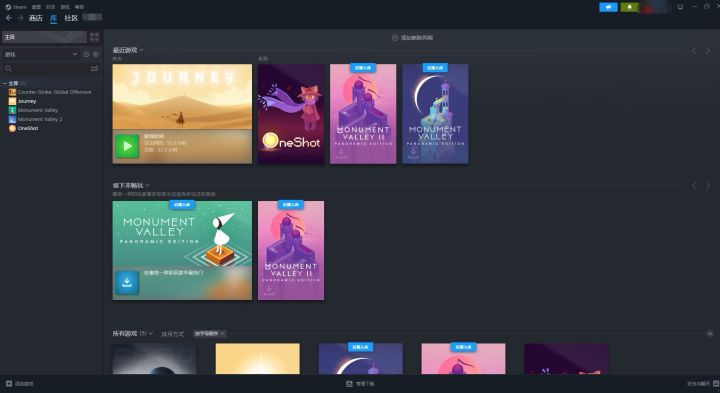Open the 社区 tab
Viewport: 720px width, 393px height.
coord(71,18)
